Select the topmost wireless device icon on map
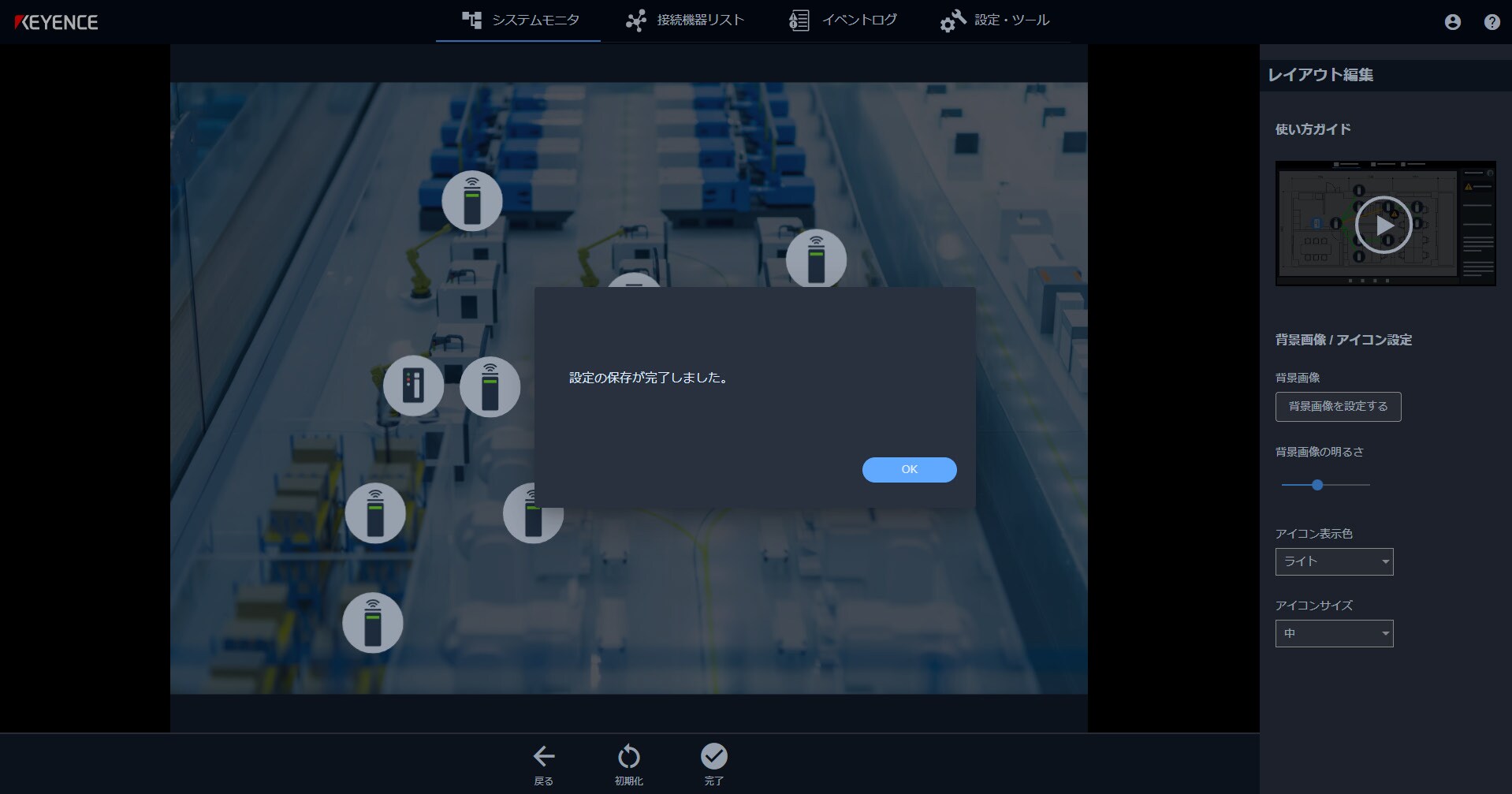1512x794 pixels. tap(472, 201)
